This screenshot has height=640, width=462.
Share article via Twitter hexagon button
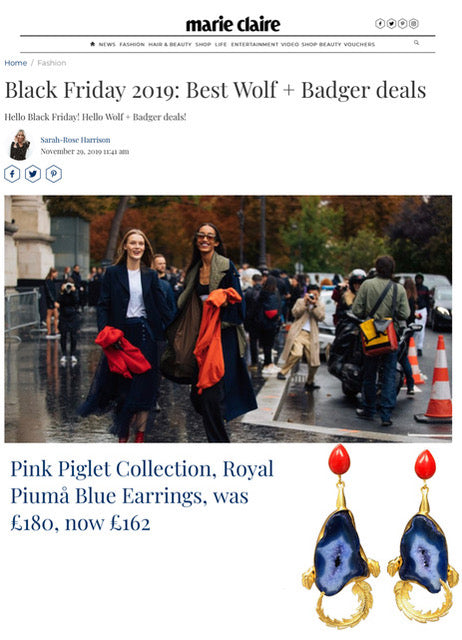pyautogui.click(x=33, y=174)
